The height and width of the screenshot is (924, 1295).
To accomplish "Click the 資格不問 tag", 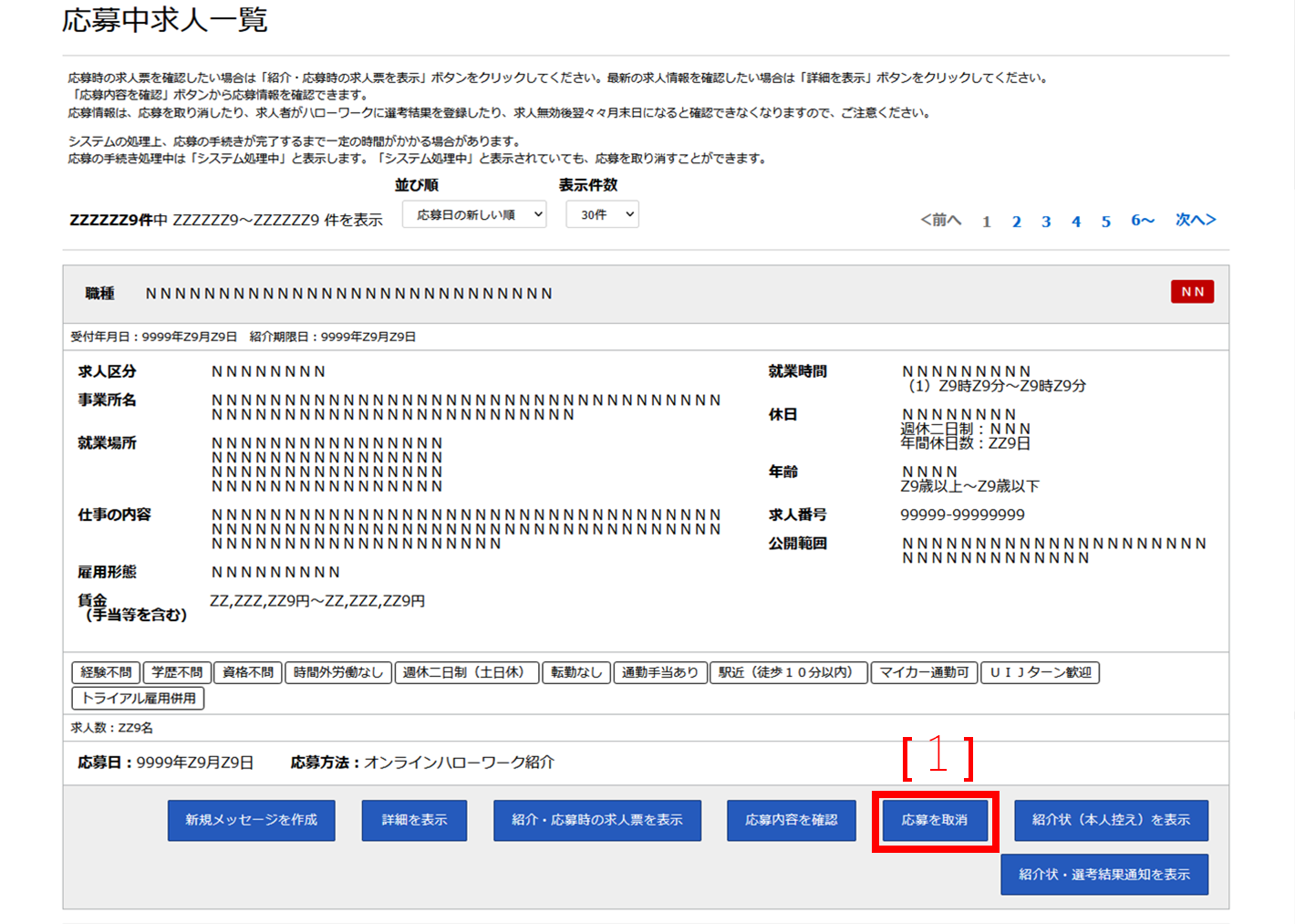I will coord(248,672).
